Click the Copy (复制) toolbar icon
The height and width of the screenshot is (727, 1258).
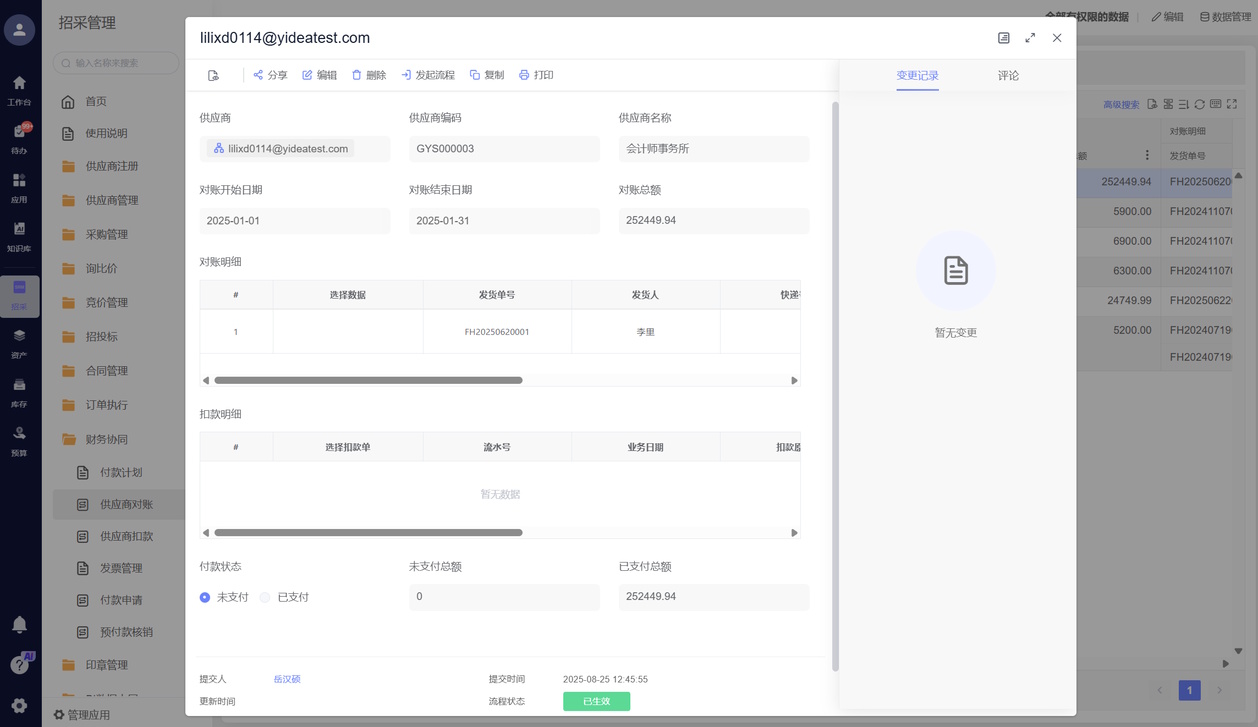tap(475, 75)
